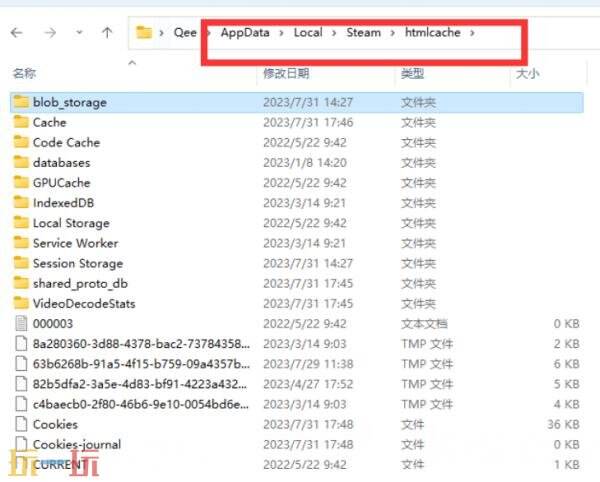Click the databases folder name
The image size is (600, 482).
62,163
